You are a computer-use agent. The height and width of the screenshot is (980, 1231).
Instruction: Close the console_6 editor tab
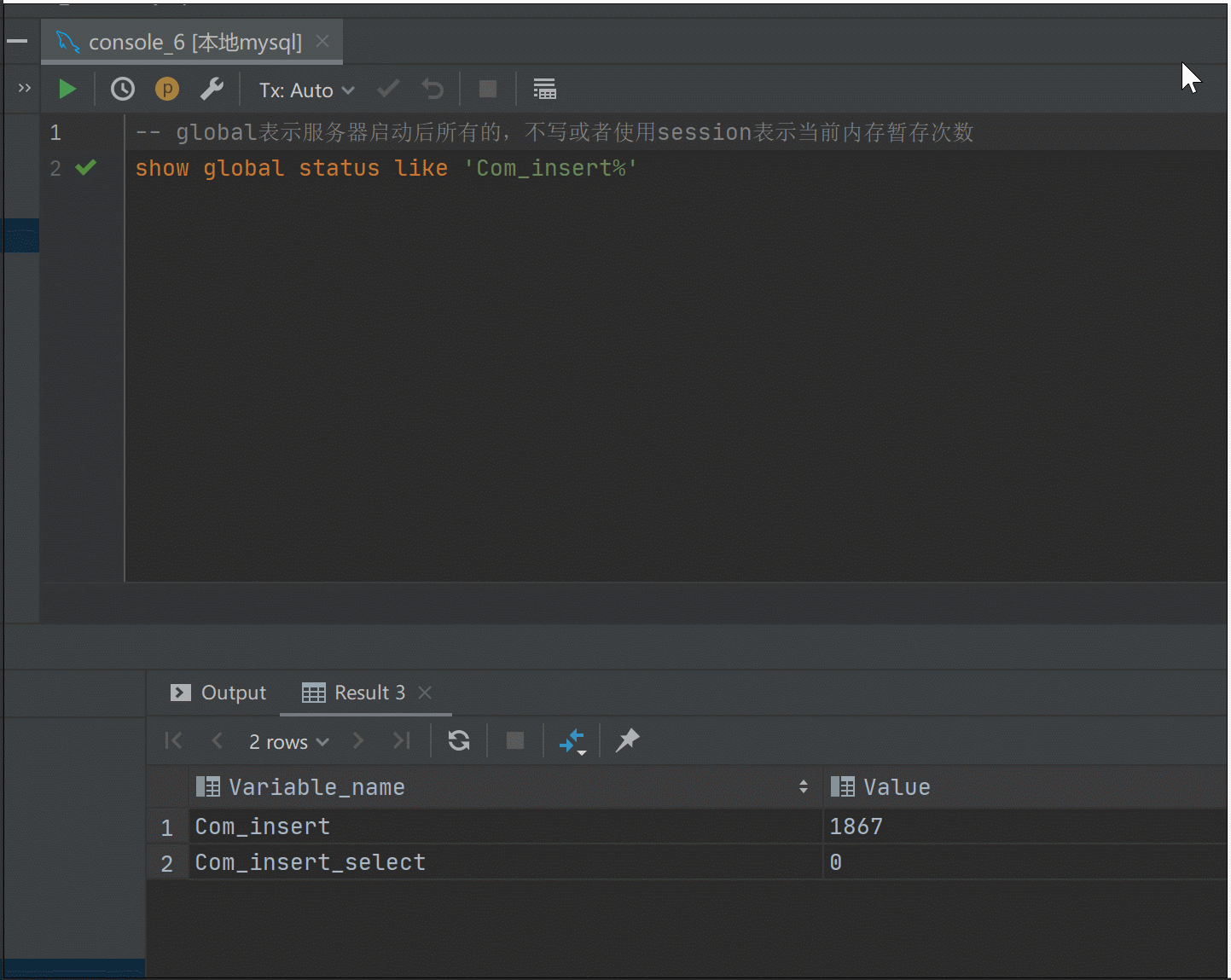coord(322,41)
